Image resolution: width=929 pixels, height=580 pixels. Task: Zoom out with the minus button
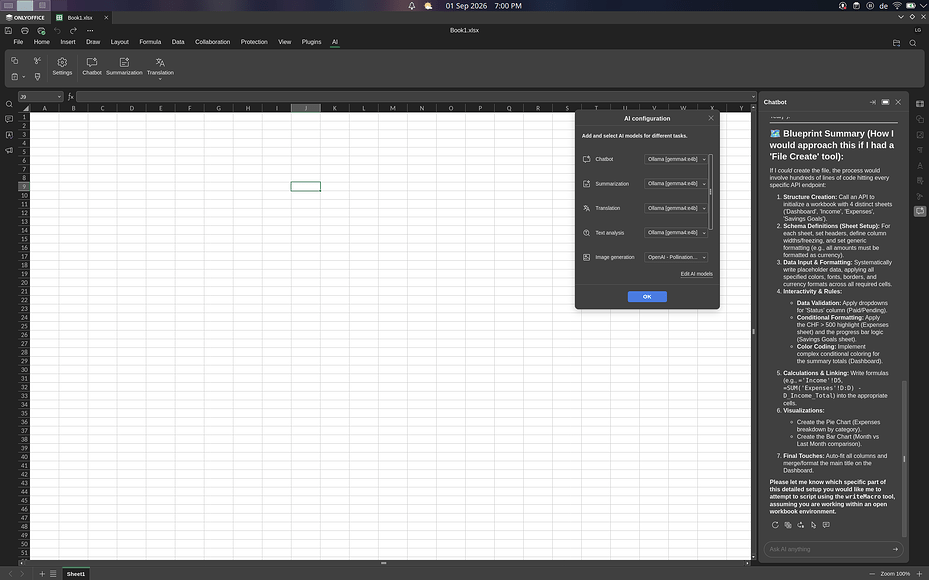872,573
